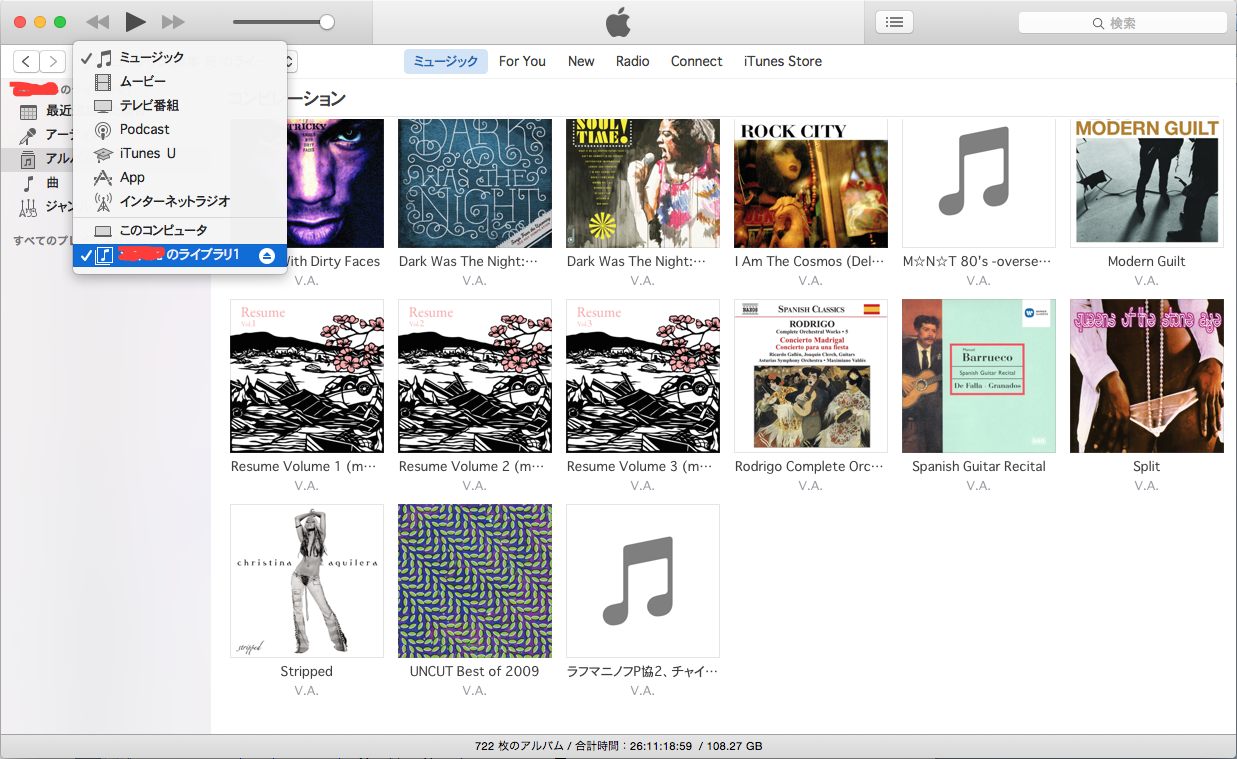Pick iTunes U in the media menu

tap(148, 153)
